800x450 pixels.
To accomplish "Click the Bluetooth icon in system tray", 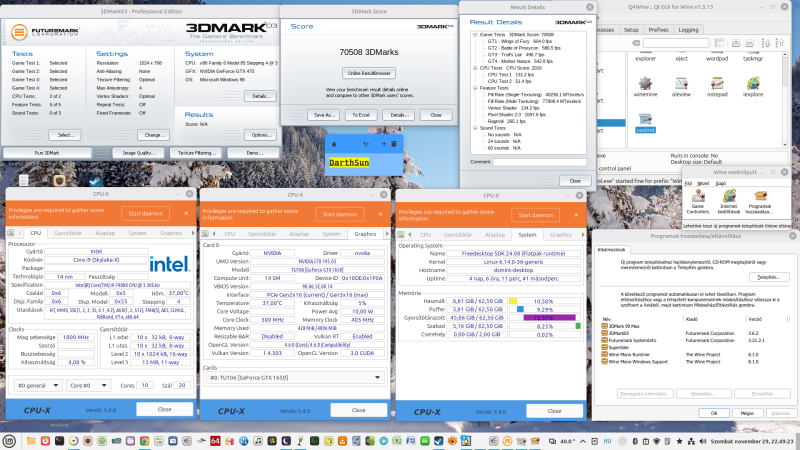I will [635, 441].
